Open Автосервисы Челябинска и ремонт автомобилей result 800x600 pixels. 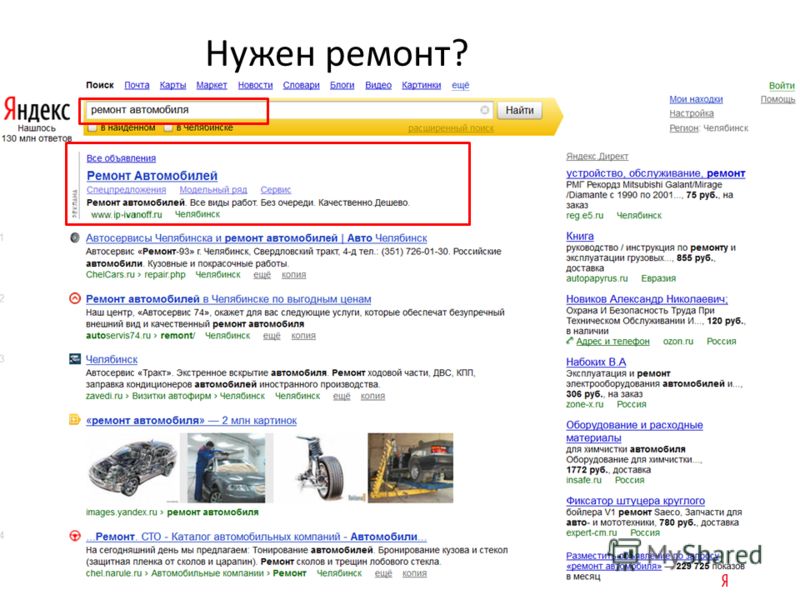(x=257, y=238)
